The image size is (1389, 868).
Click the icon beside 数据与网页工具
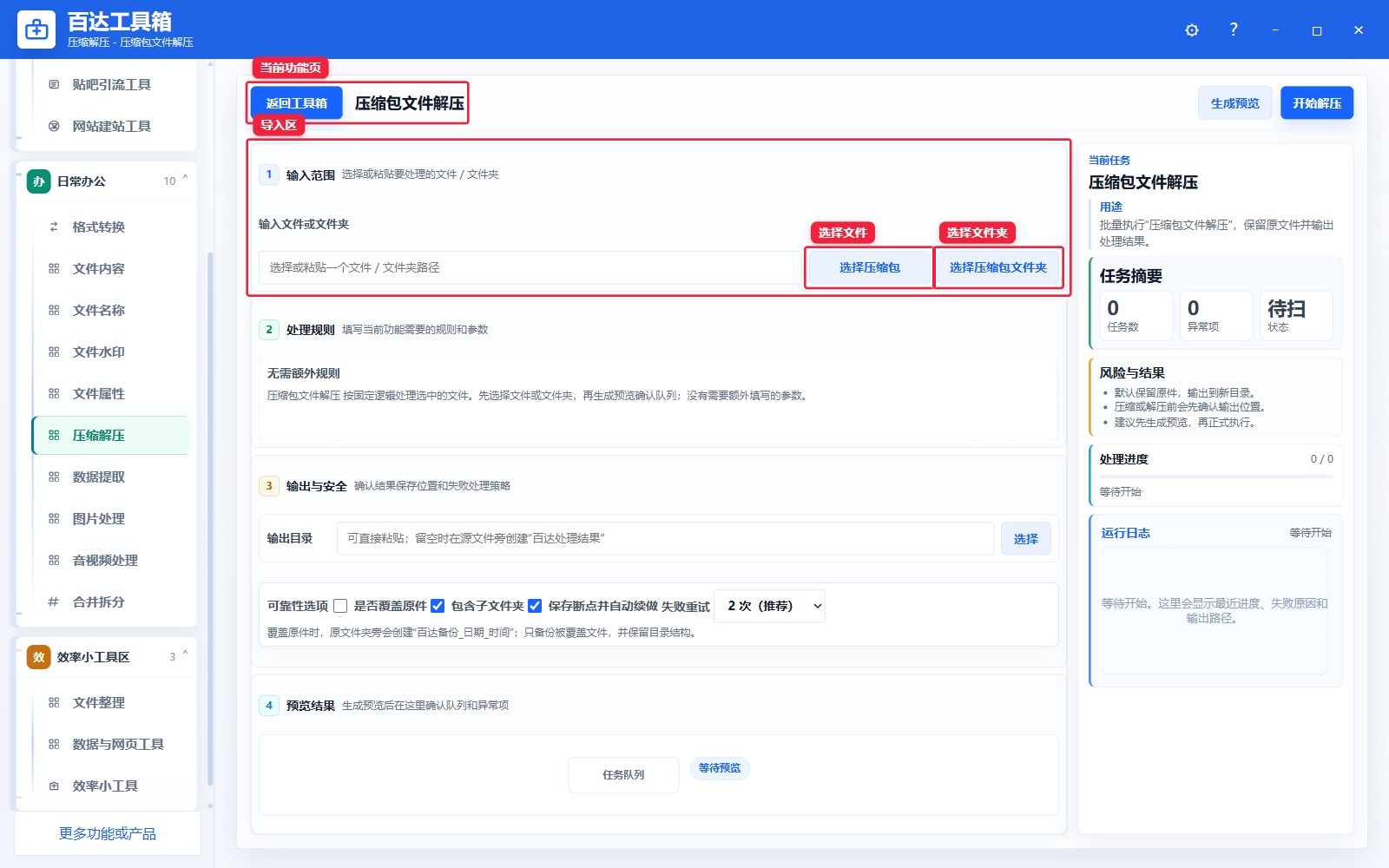(x=54, y=744)
